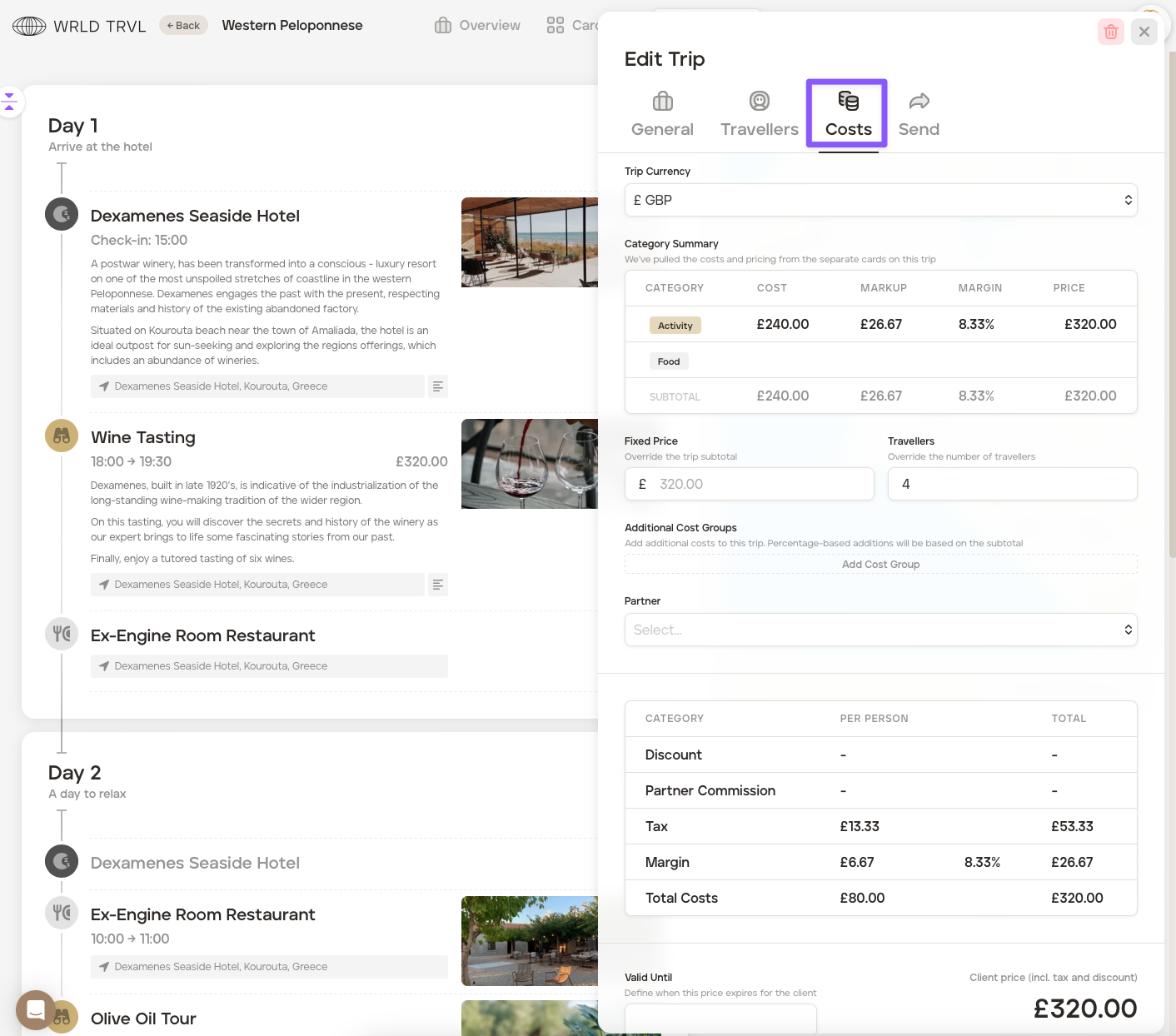
Task: Collapse the itinerary using purple collapse icon
Action: pyautogui.click(x=10, y=102)
